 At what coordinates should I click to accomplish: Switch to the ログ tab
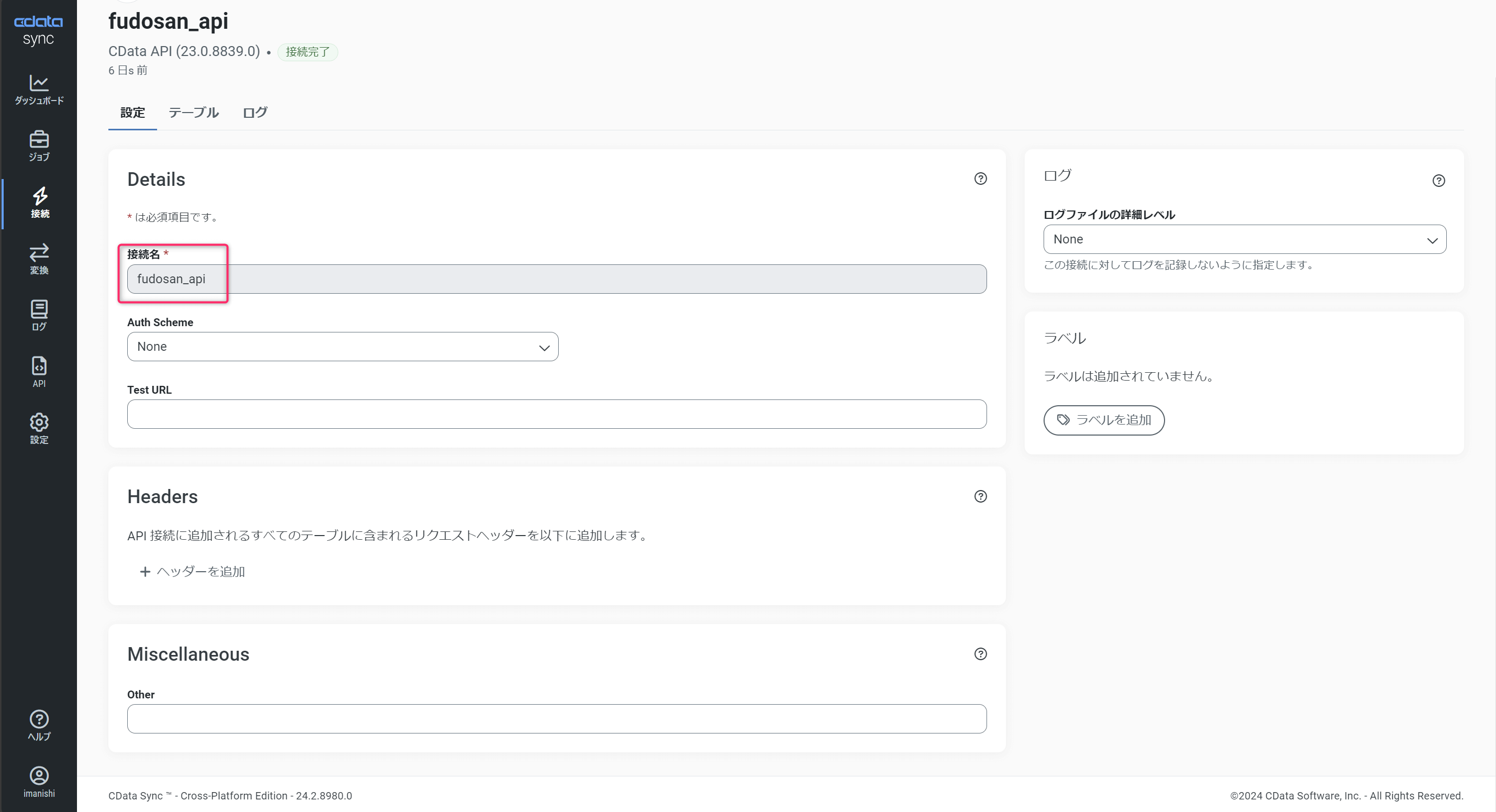pyautogui.click(x=255, y=113)
